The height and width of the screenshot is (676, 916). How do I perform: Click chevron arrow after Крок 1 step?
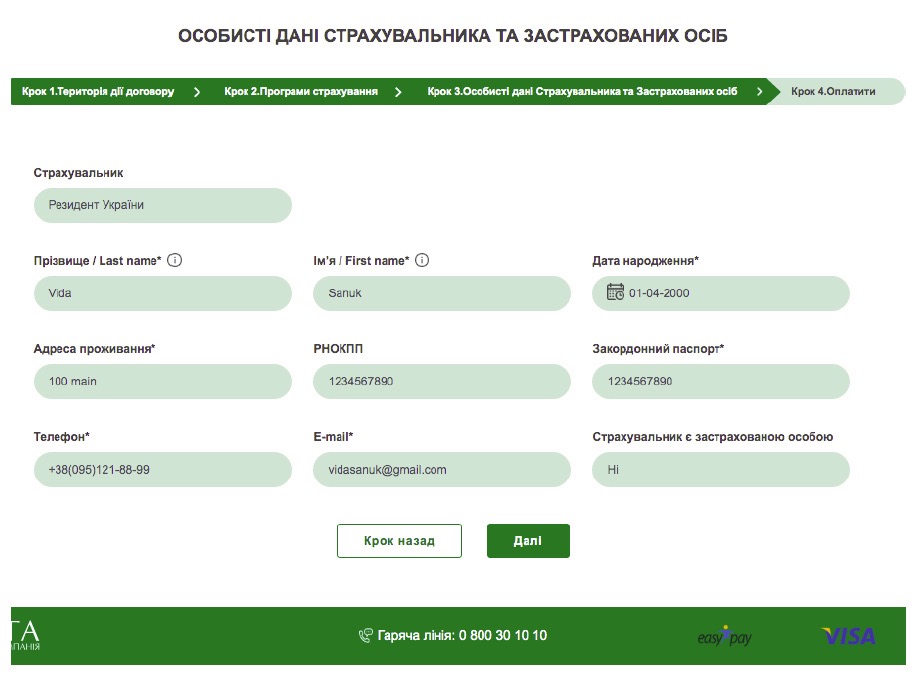[x=197, y=92]
